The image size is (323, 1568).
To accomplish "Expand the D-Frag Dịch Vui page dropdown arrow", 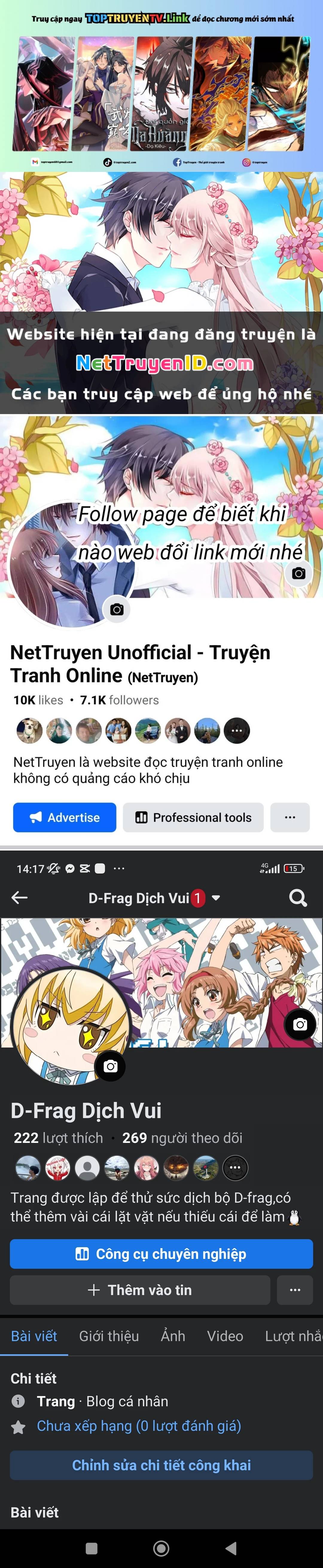I will pos(216,898).
